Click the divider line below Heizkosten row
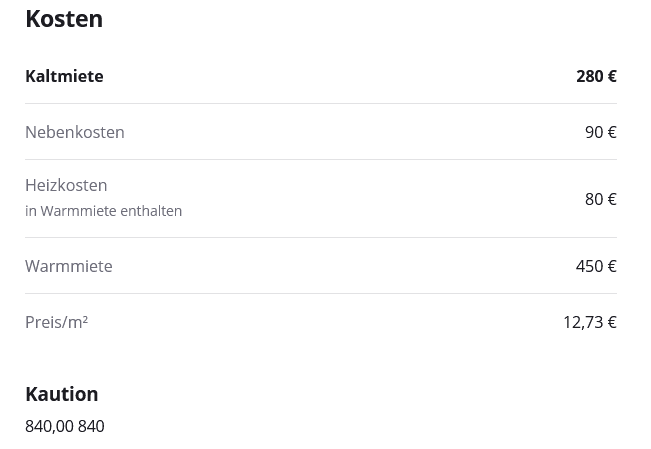The image size is (651, 449). pos(320,237)
